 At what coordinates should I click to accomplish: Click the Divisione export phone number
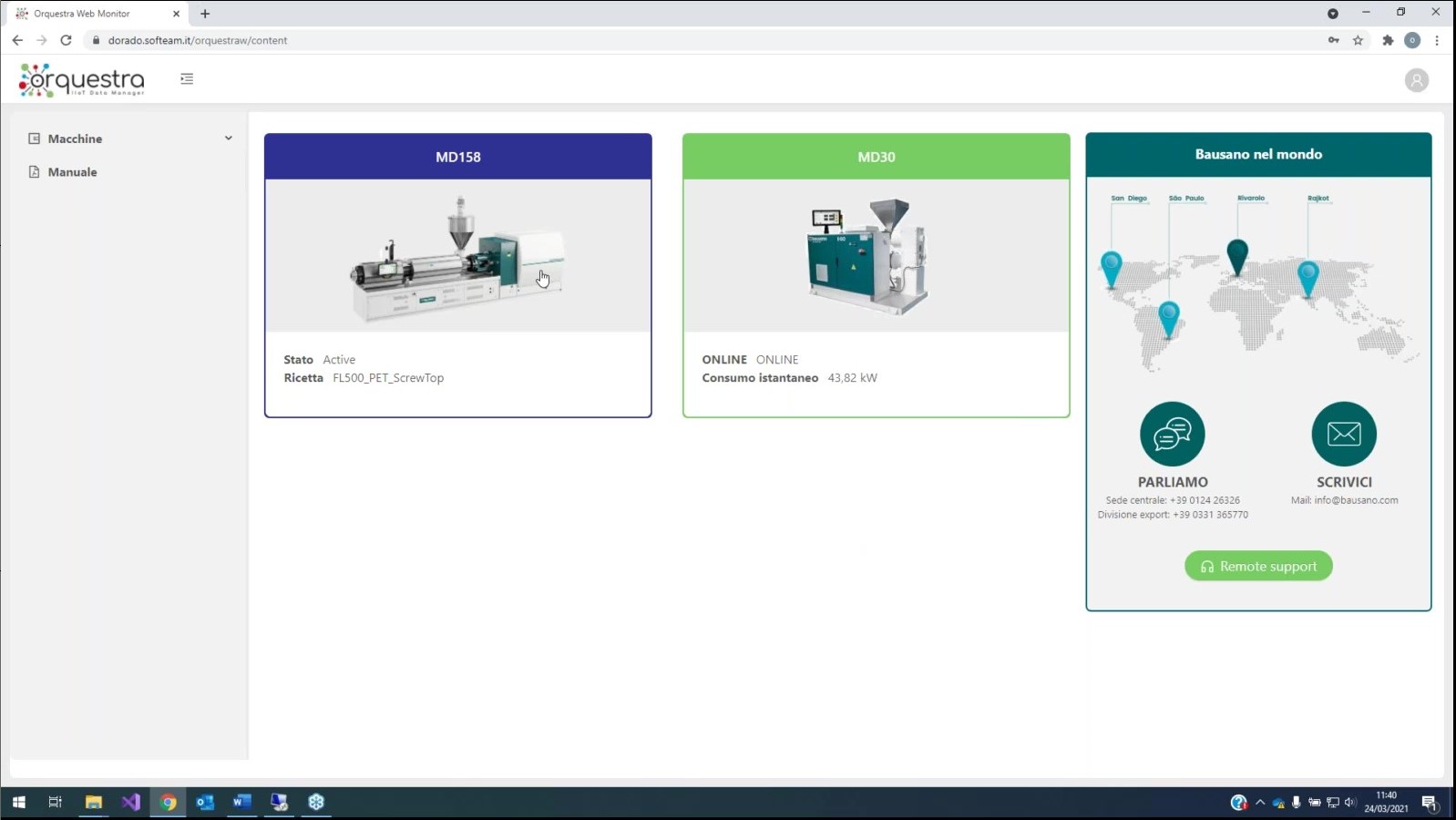(1210, 515)
